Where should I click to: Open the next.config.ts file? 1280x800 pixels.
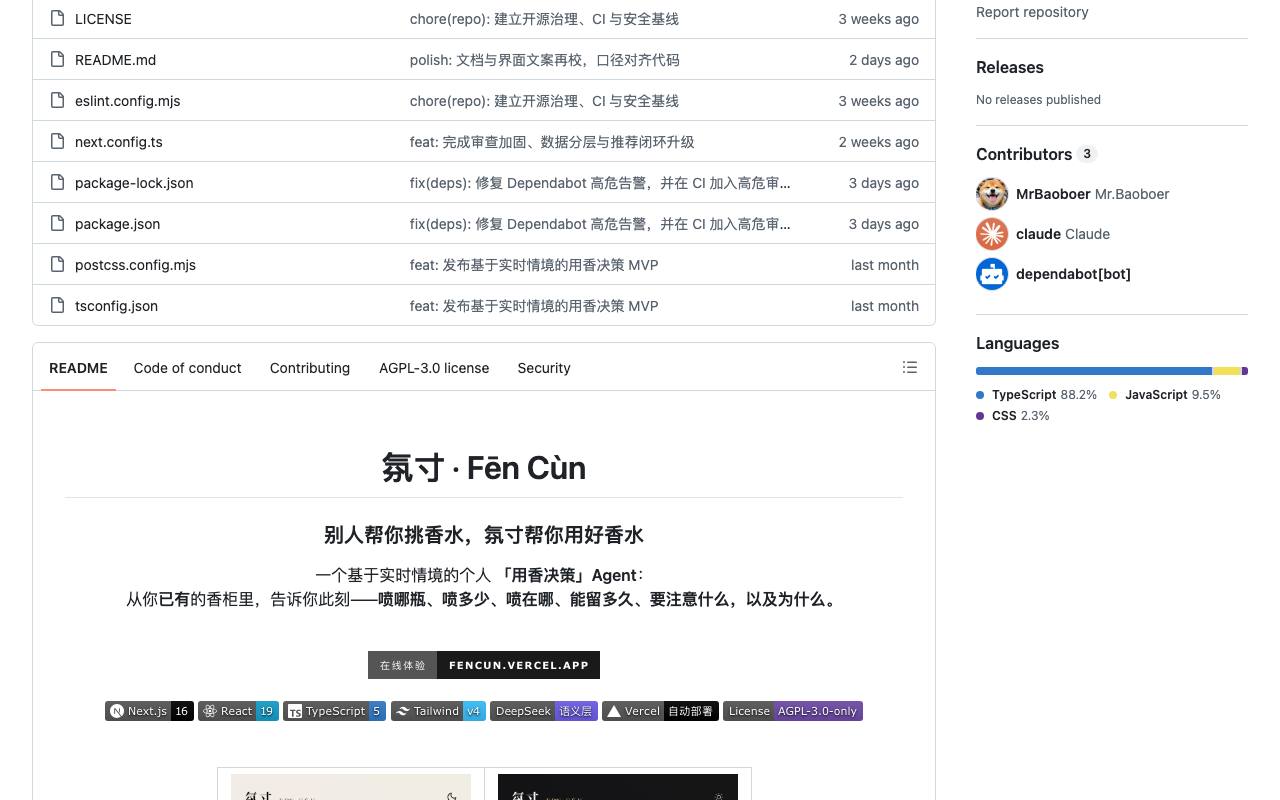point(119,142)
